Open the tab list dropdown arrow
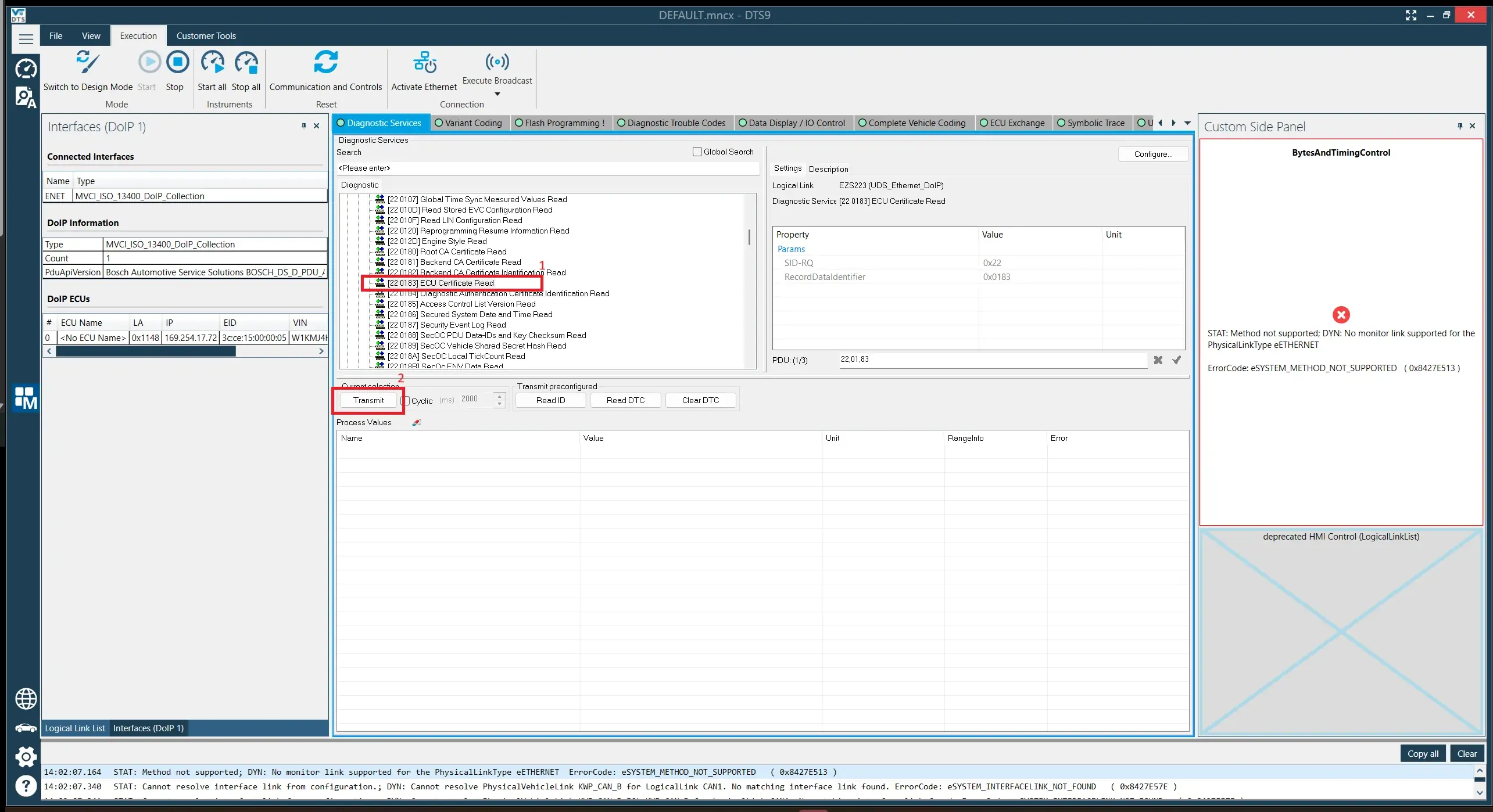 click(x=1187, y=123)
